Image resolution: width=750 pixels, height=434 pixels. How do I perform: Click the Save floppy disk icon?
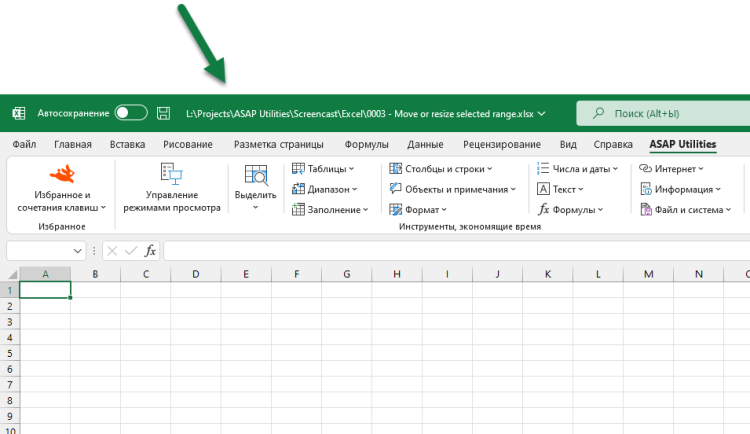pos(164,113)
